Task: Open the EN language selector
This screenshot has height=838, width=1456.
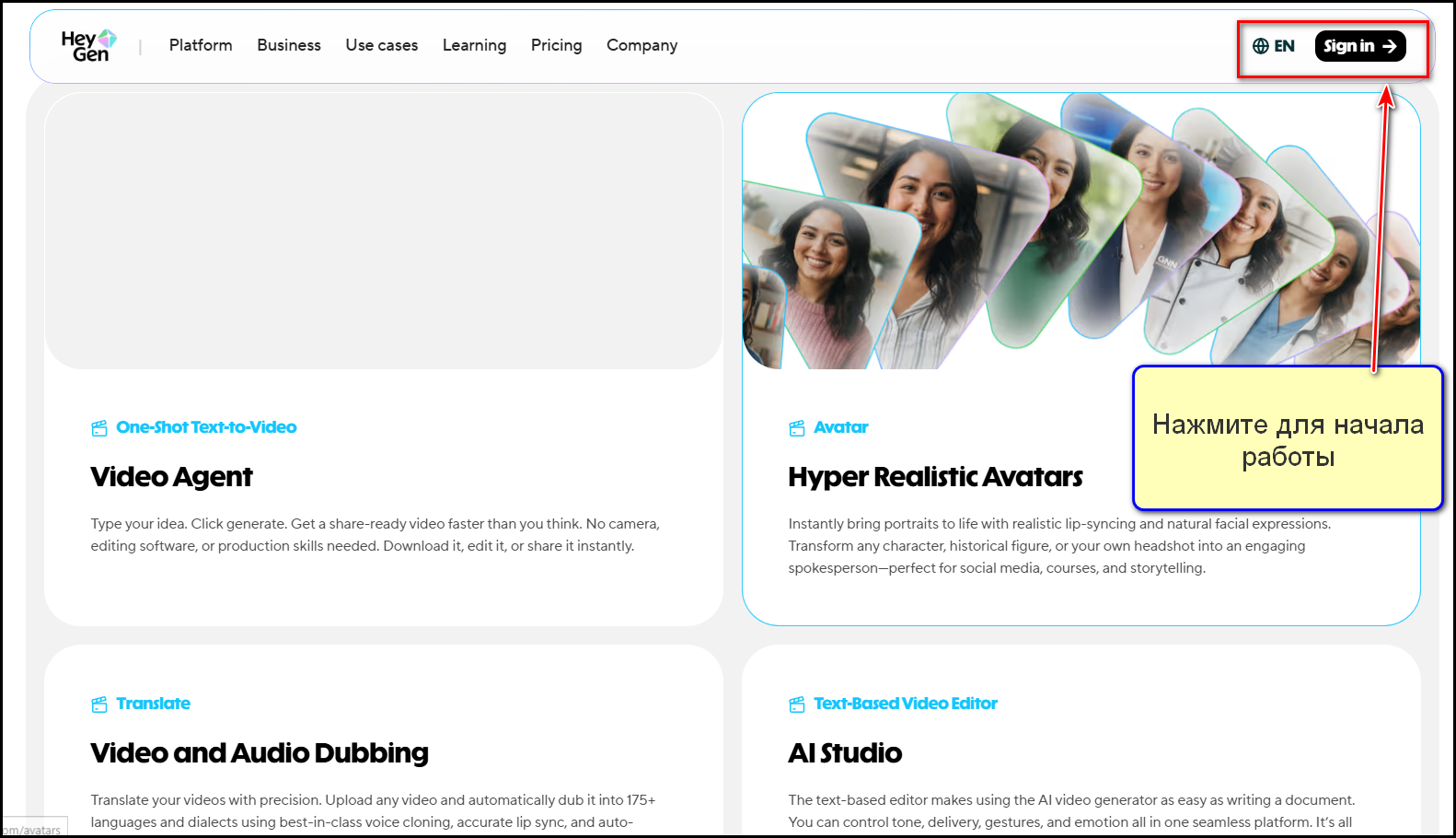Action: 1283,46
